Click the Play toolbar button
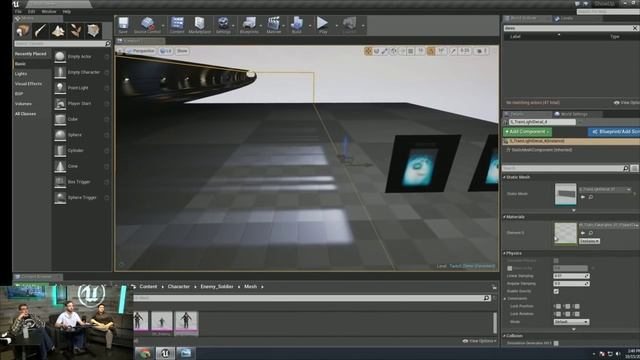 322,25
